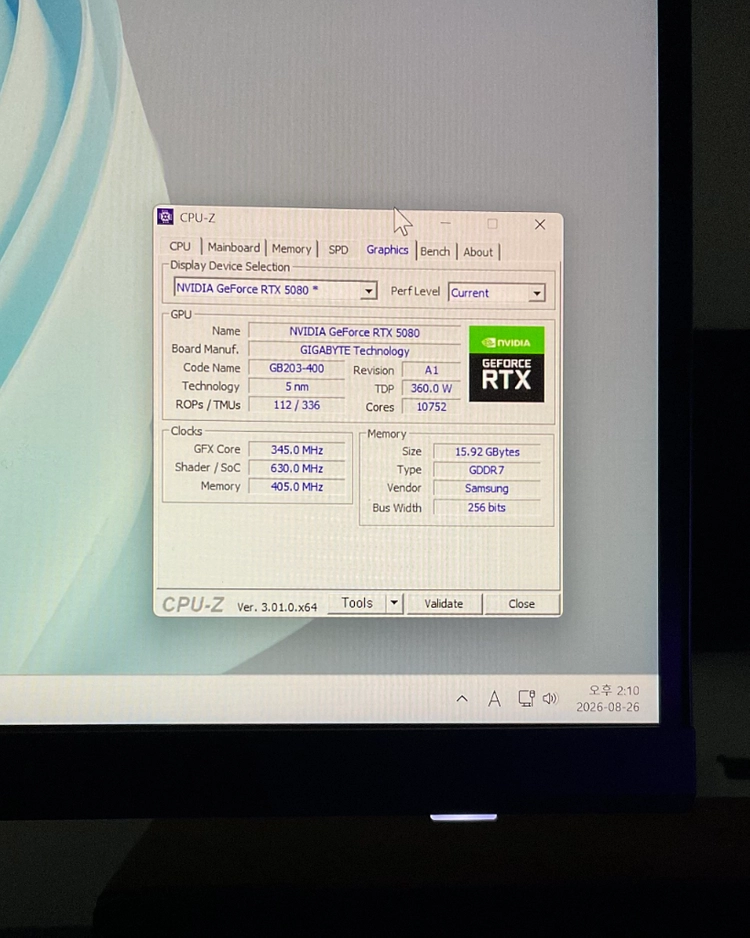Viewport: 750px width, 938px height.
Task: Click the Name field NVIDIA GeForce RTX 5080
Action: 354,332
